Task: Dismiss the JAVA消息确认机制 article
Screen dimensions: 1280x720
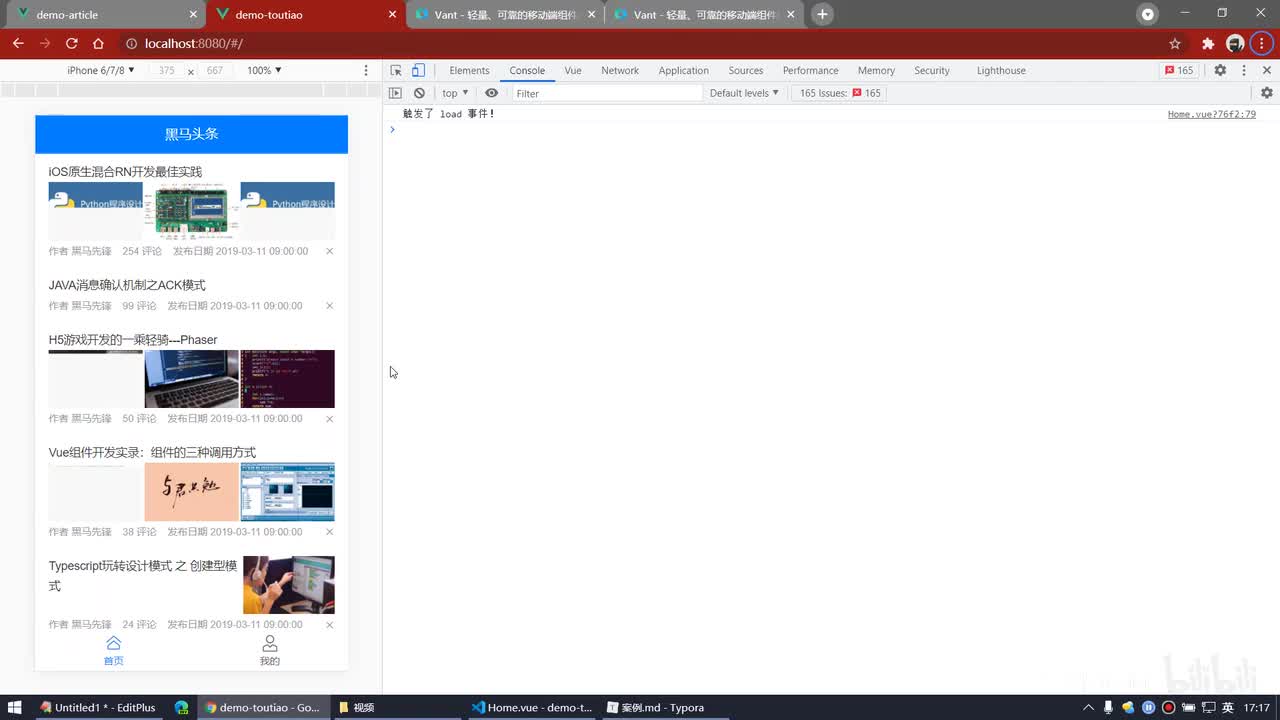Action: click(x=329, y=306)
